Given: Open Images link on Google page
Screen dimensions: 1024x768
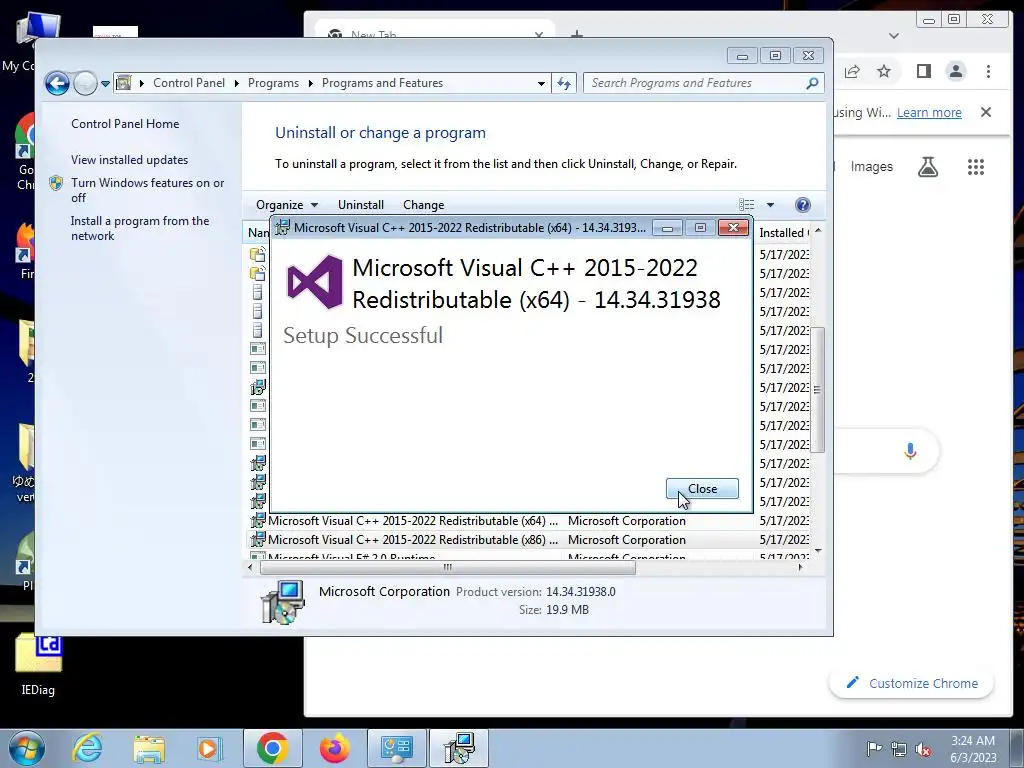Looking at the screenshot, I should click(x=871, y=167).
